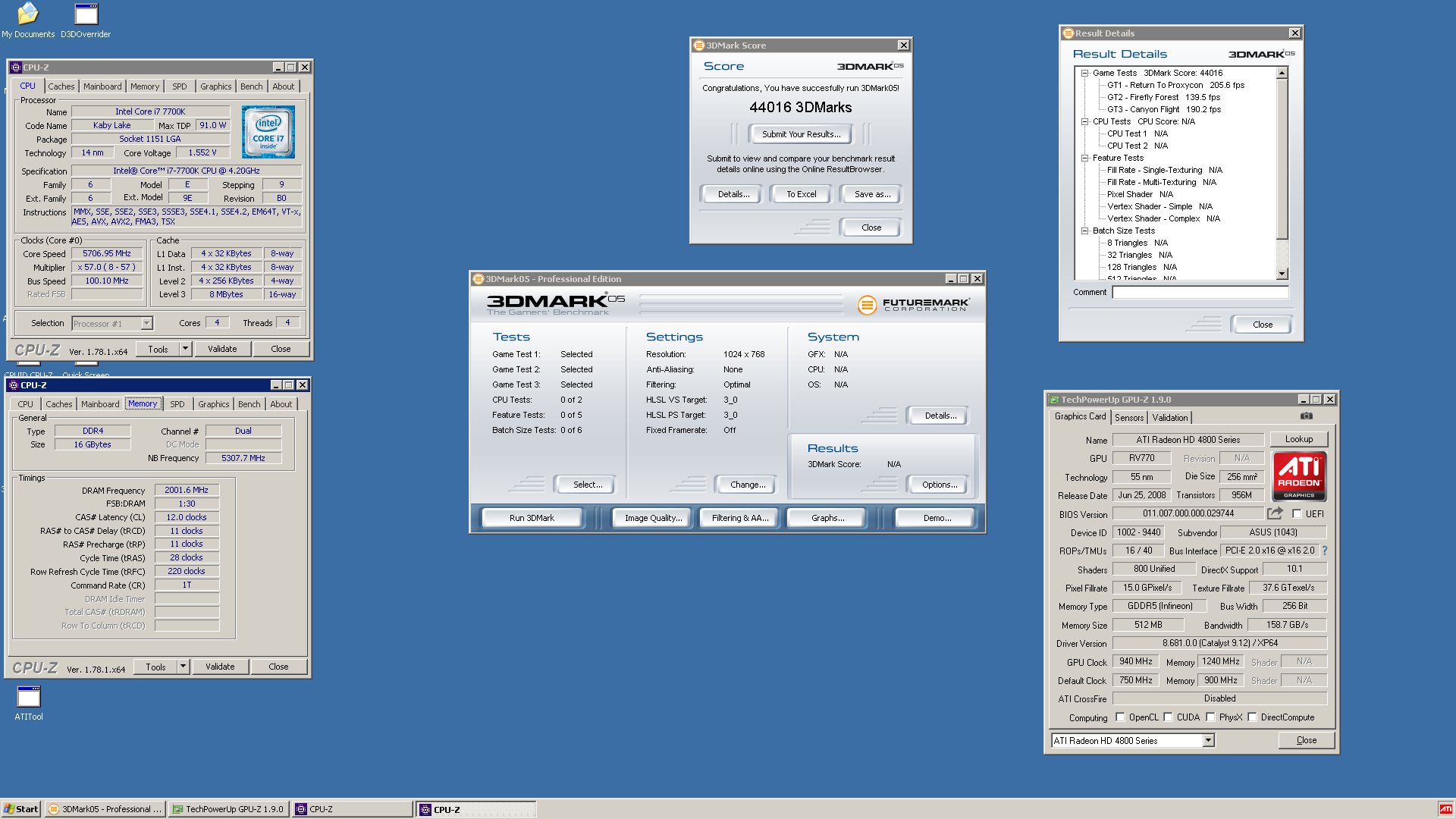Open the My Documents desktop icon
The image size is (1456, 819).
(x=28, y=20)
